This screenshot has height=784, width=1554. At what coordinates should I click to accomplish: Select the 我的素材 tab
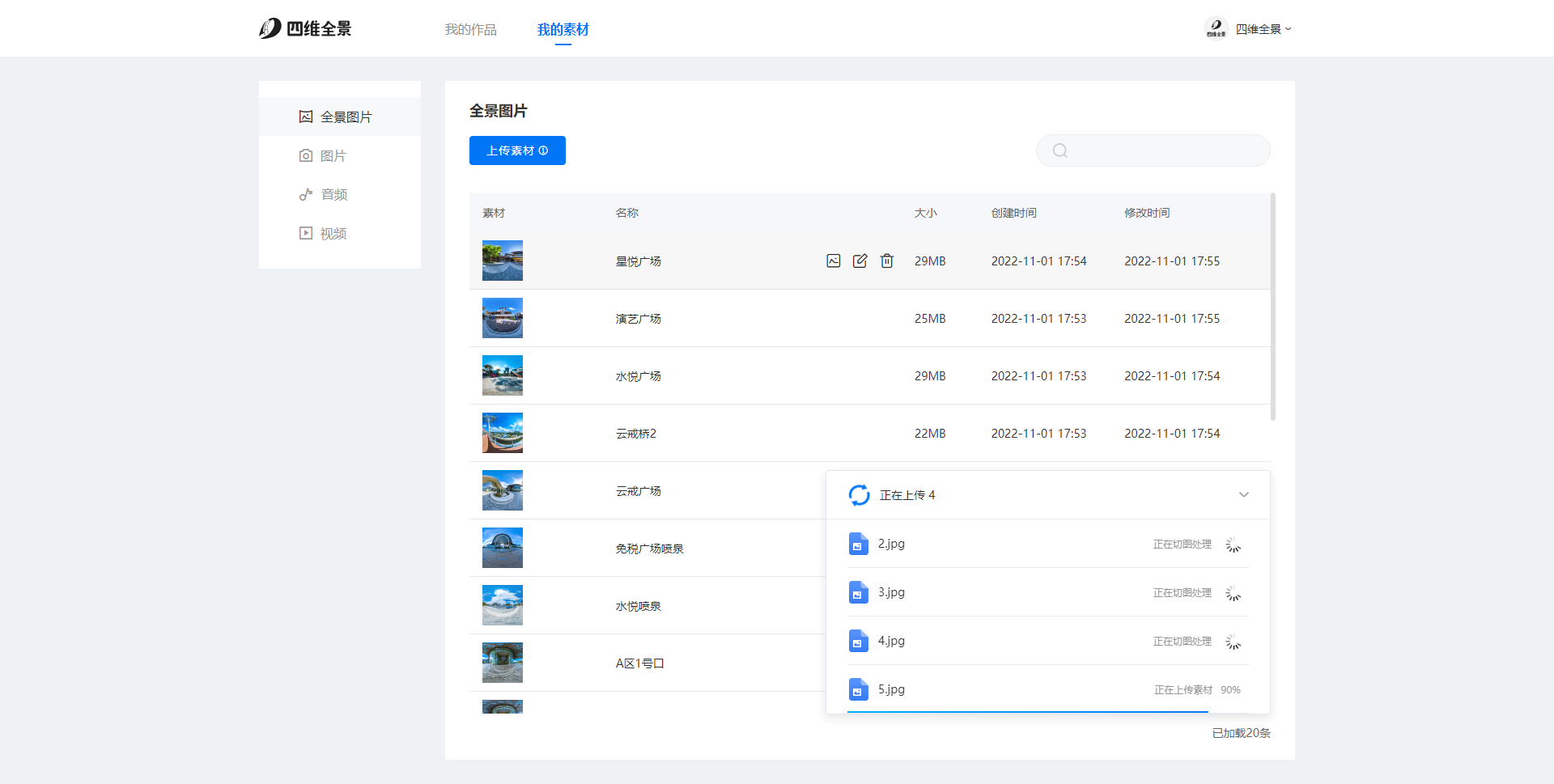(x=563, y=30)
